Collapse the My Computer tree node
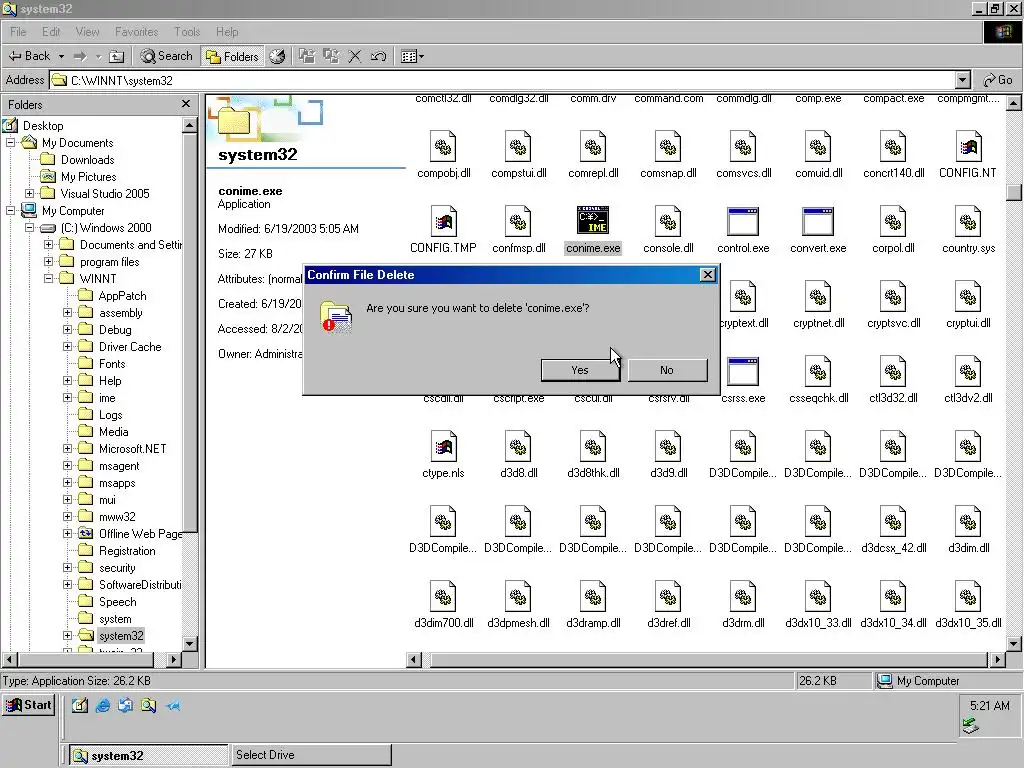 pos(10,210)
